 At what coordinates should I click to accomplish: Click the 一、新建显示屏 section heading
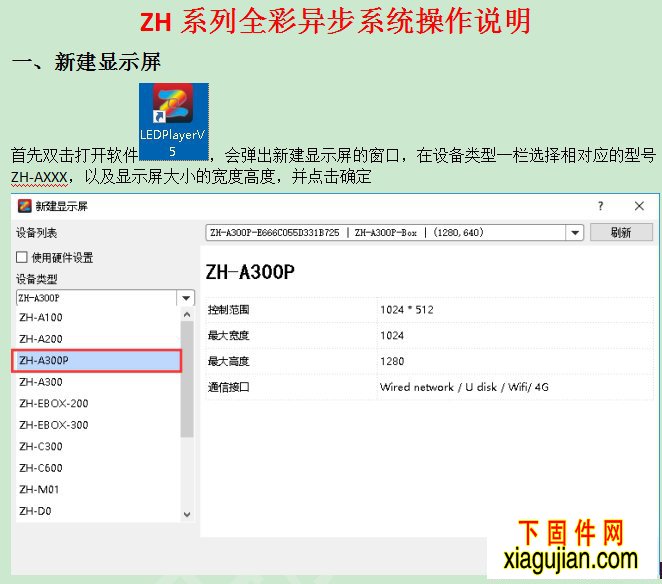[86, 62]
